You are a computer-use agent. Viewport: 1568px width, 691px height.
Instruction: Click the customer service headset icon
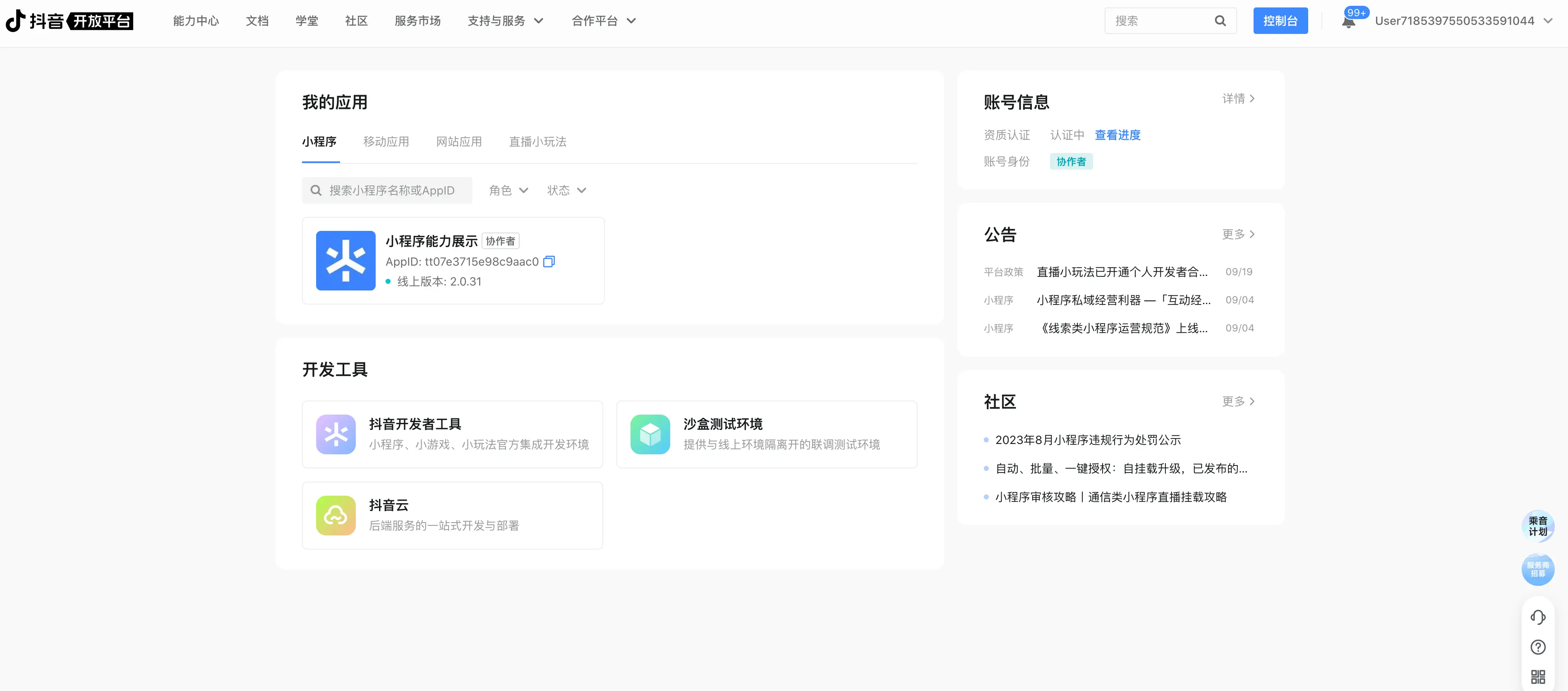point(1537,617)
